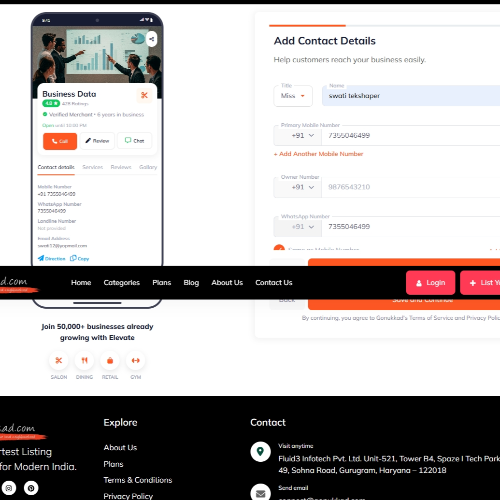Viewport: 500px width, 500px height.
Task: Switch to the Services tab in preview
Action: coord(93,167)
